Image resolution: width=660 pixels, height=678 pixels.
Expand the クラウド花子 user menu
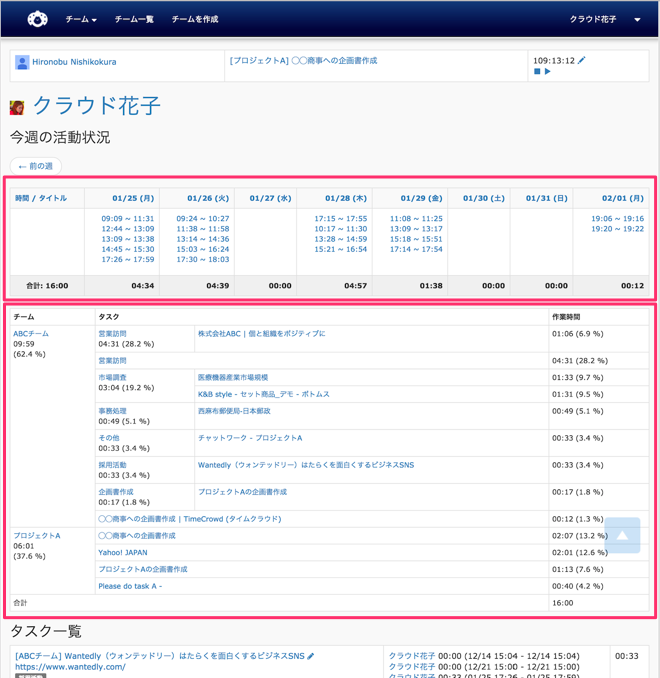coord(605,19)
